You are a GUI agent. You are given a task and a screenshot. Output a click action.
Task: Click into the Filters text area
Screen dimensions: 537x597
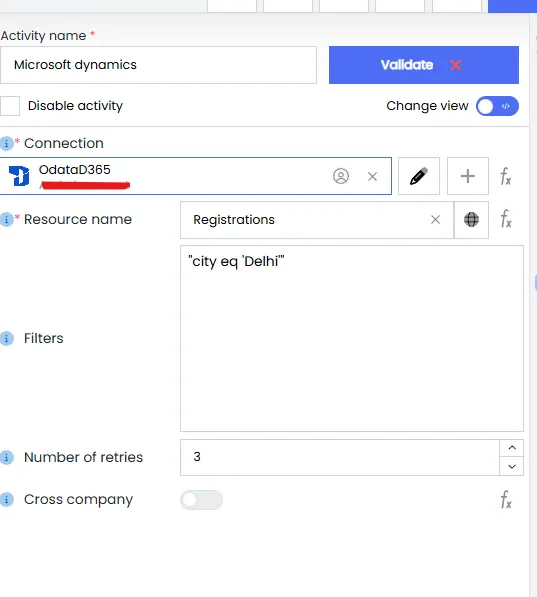point(352,338)
